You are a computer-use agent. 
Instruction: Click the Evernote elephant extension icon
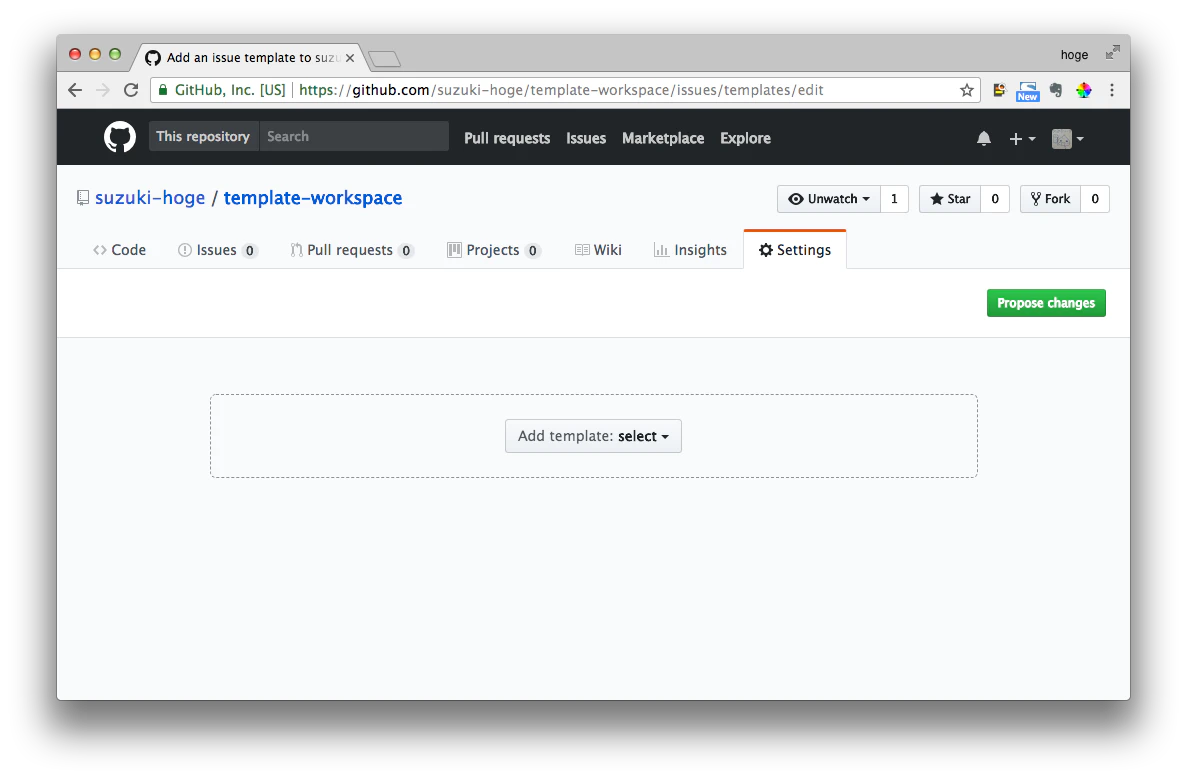point(1056,90)
